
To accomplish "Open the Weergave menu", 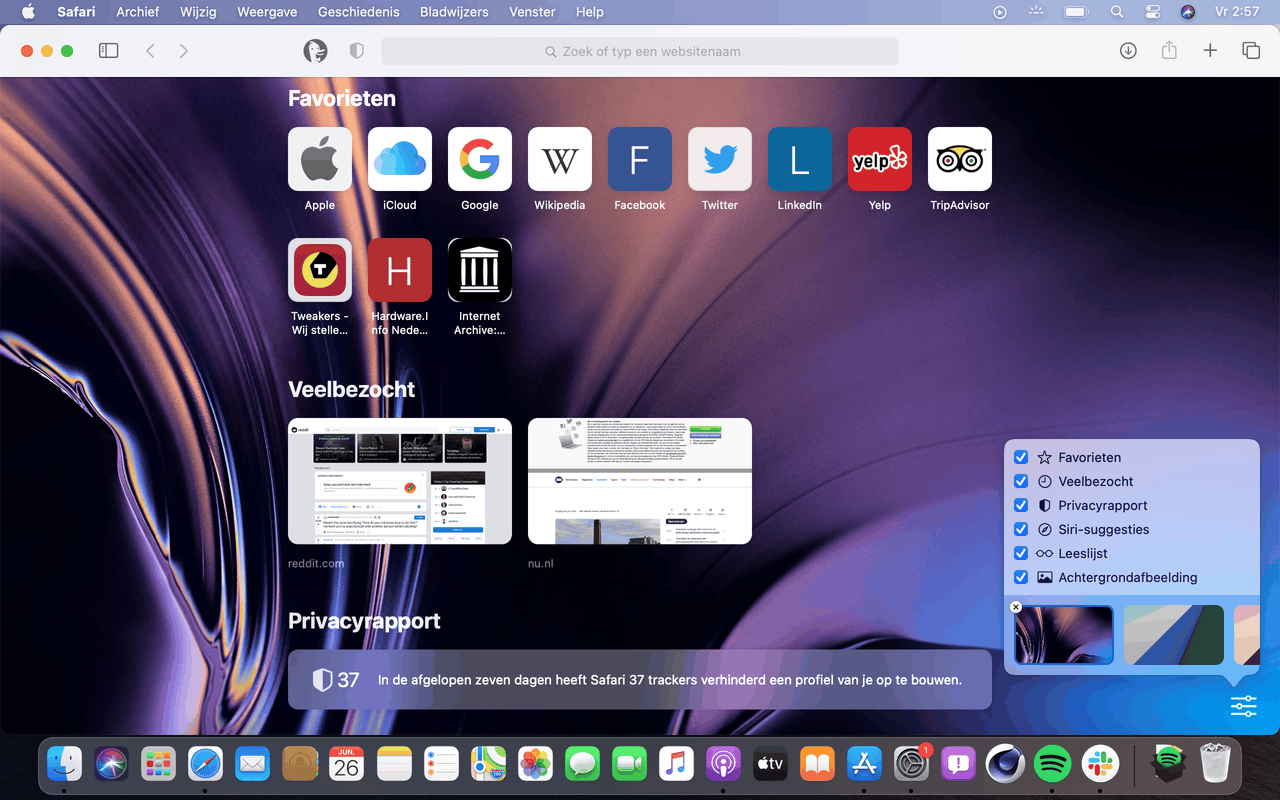I will [267, 12].
